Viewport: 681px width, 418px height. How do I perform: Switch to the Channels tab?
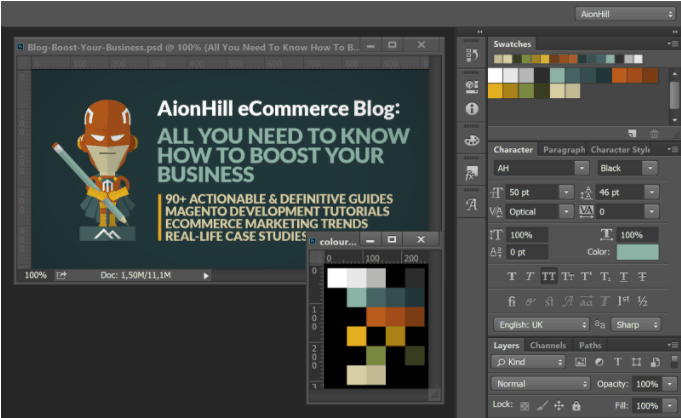tap(548, 345)
